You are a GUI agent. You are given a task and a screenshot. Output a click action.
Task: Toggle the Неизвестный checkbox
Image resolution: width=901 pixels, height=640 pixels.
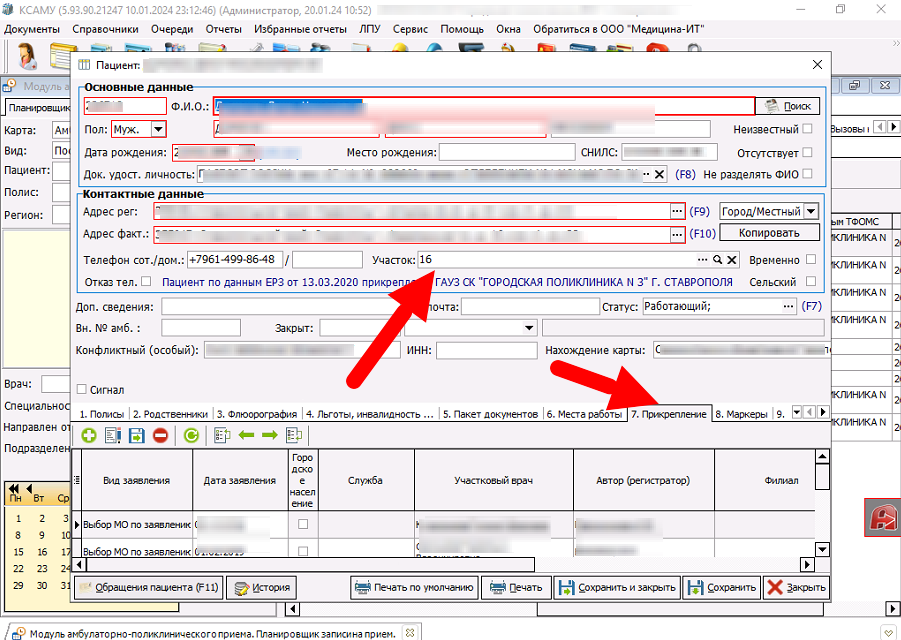[807, 129]
